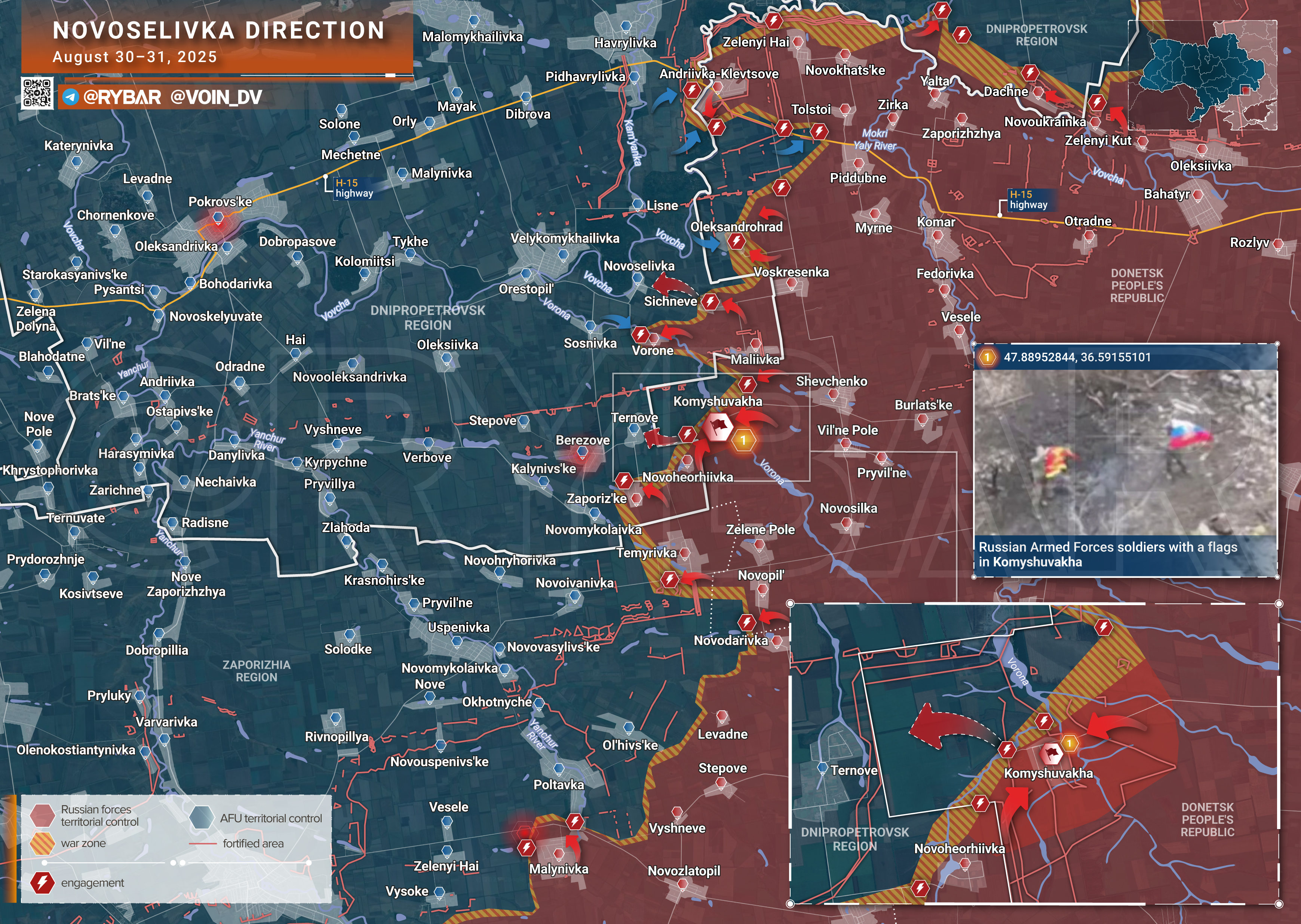This screenshot has height=924, width=1301.
Task: Click the engagement icon above Dachne
Action: coord(1030,73)
